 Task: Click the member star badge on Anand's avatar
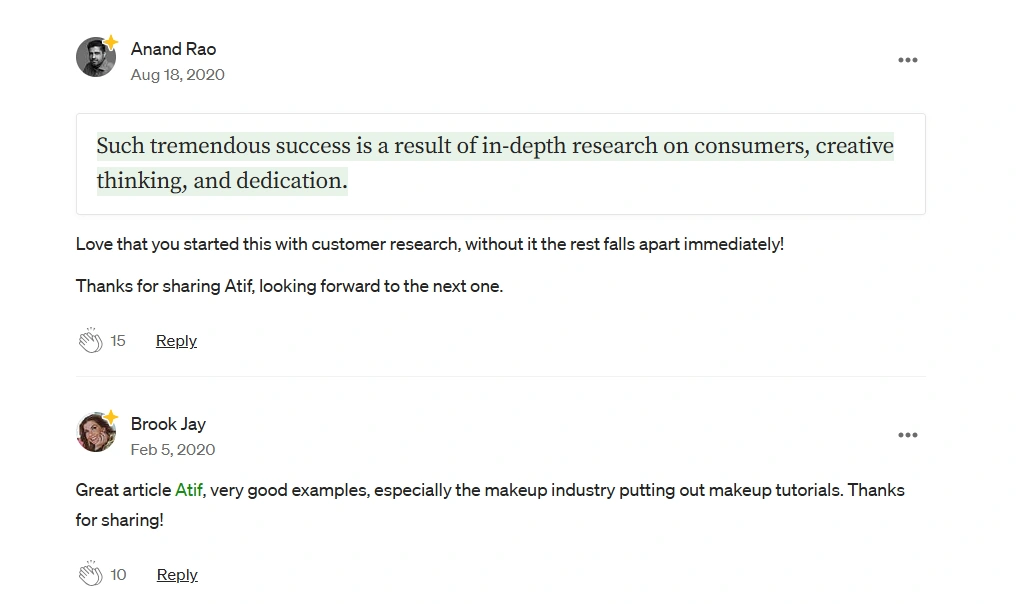111,42
